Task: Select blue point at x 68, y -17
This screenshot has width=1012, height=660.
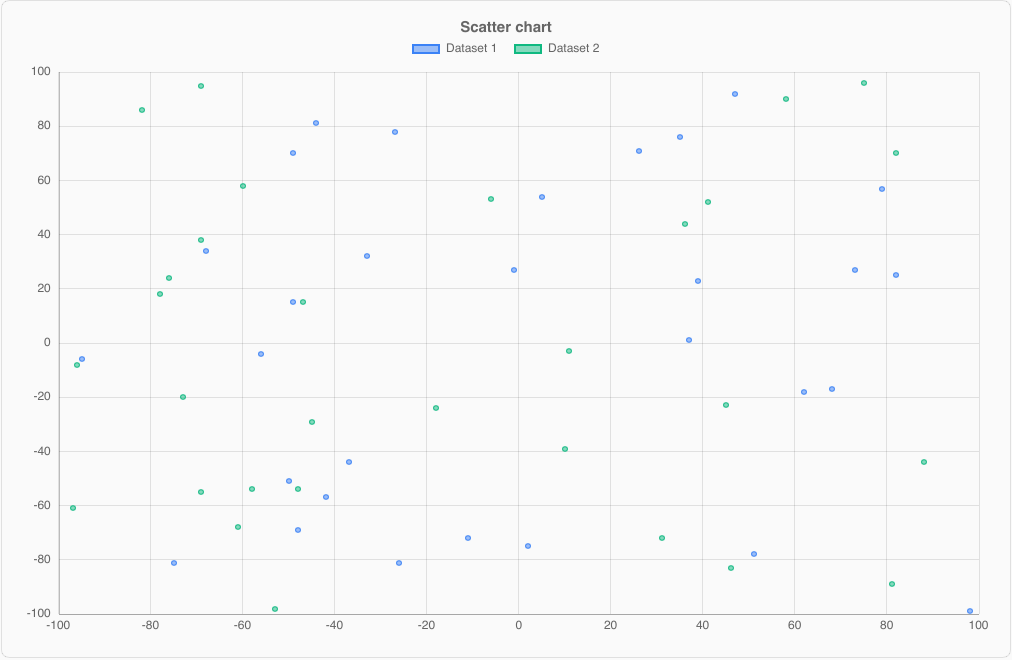Action: [832, 389]
